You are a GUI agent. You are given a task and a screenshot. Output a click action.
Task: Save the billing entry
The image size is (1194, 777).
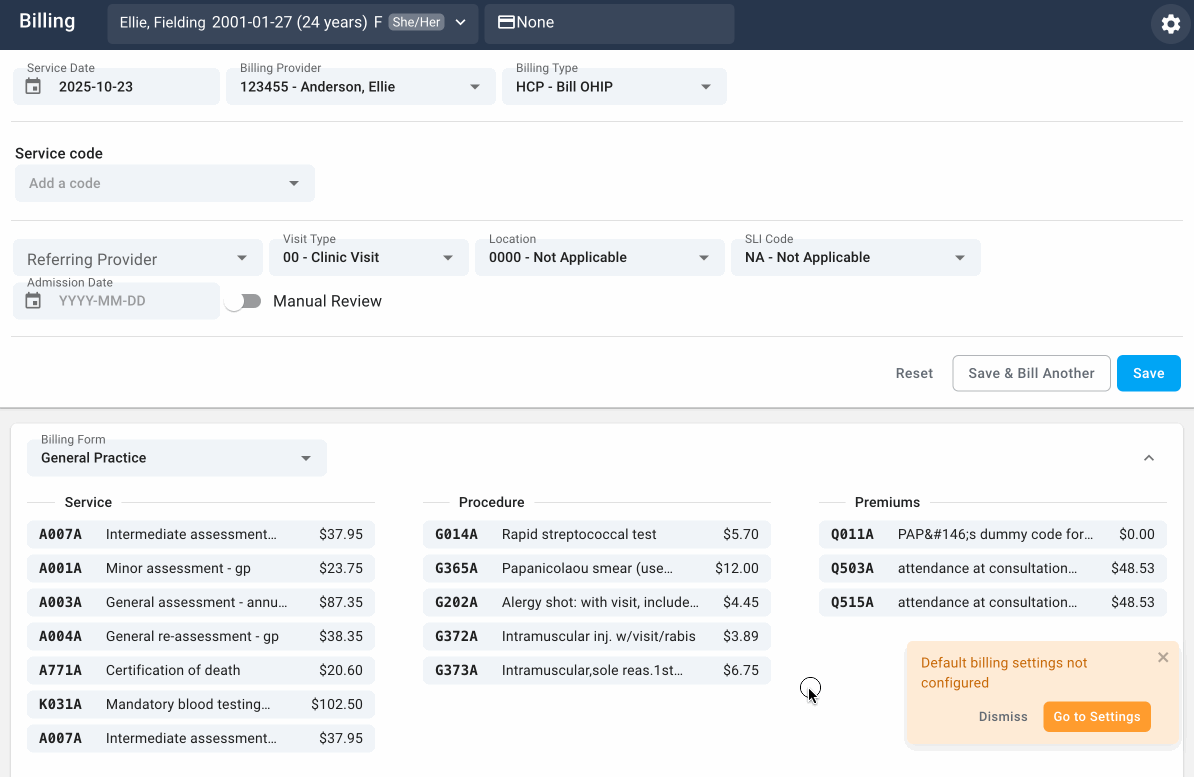[1148, 373]
